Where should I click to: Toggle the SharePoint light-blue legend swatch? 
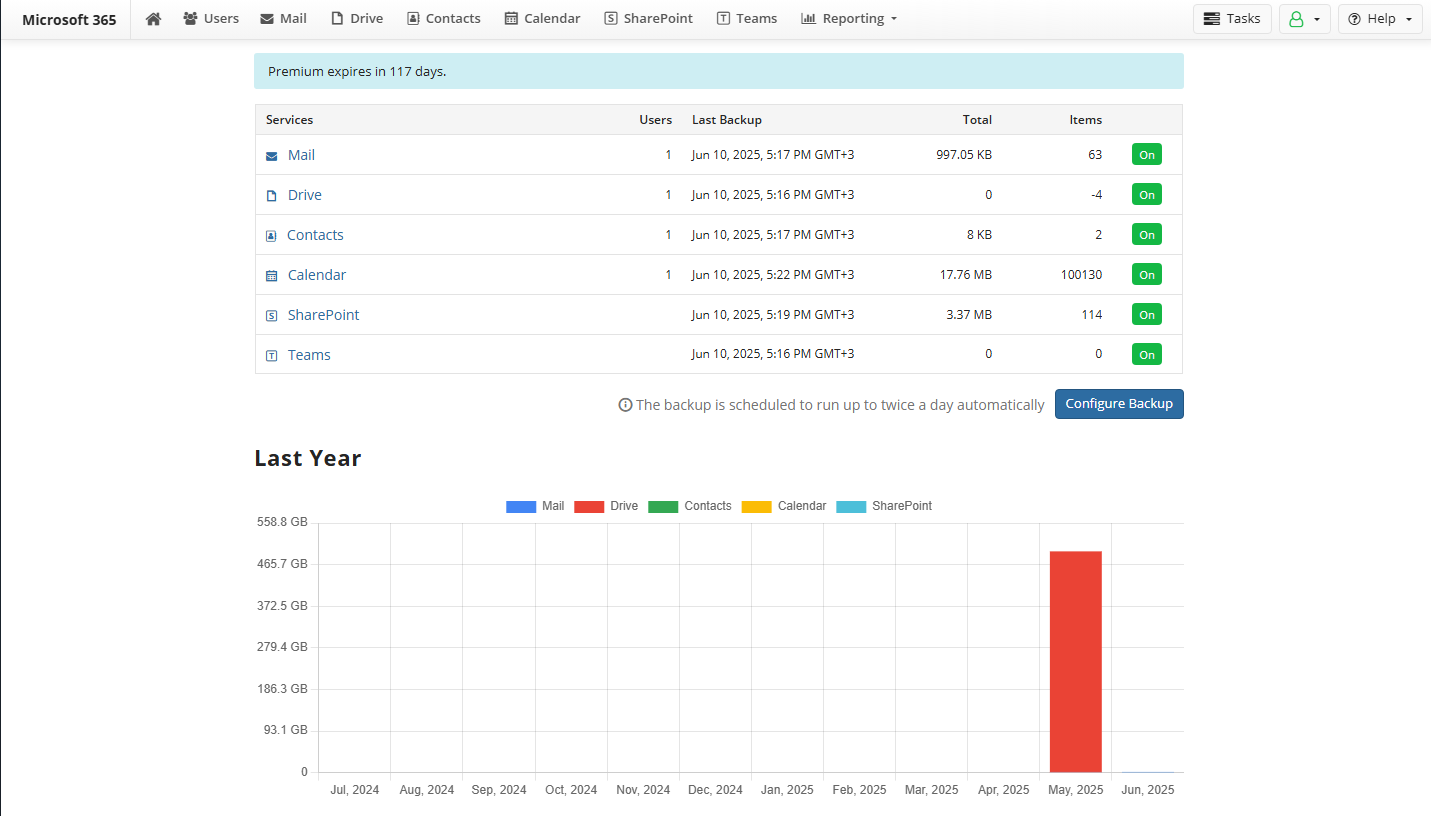[x=851, y=506]
